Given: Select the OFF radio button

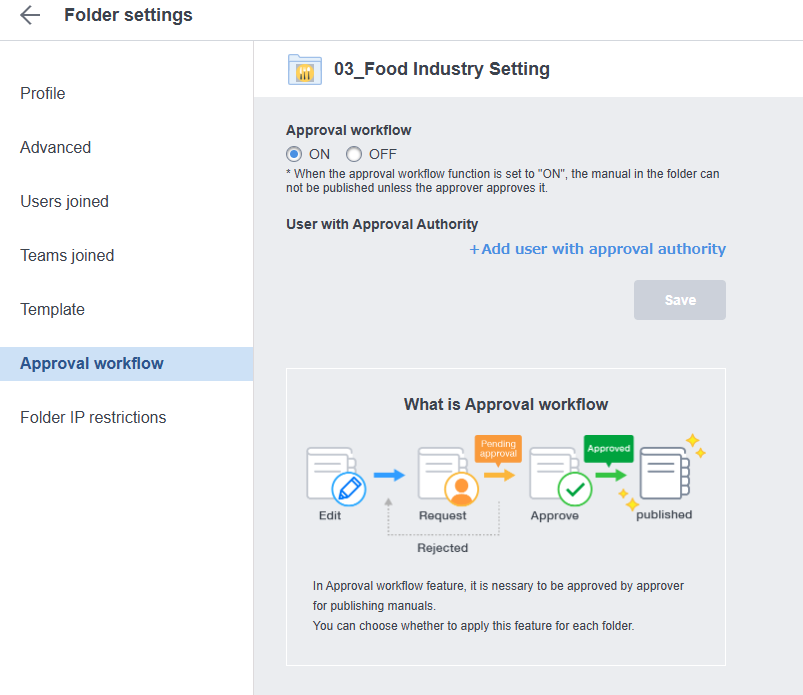Looking at the screenshot, I should coord(354,154).
